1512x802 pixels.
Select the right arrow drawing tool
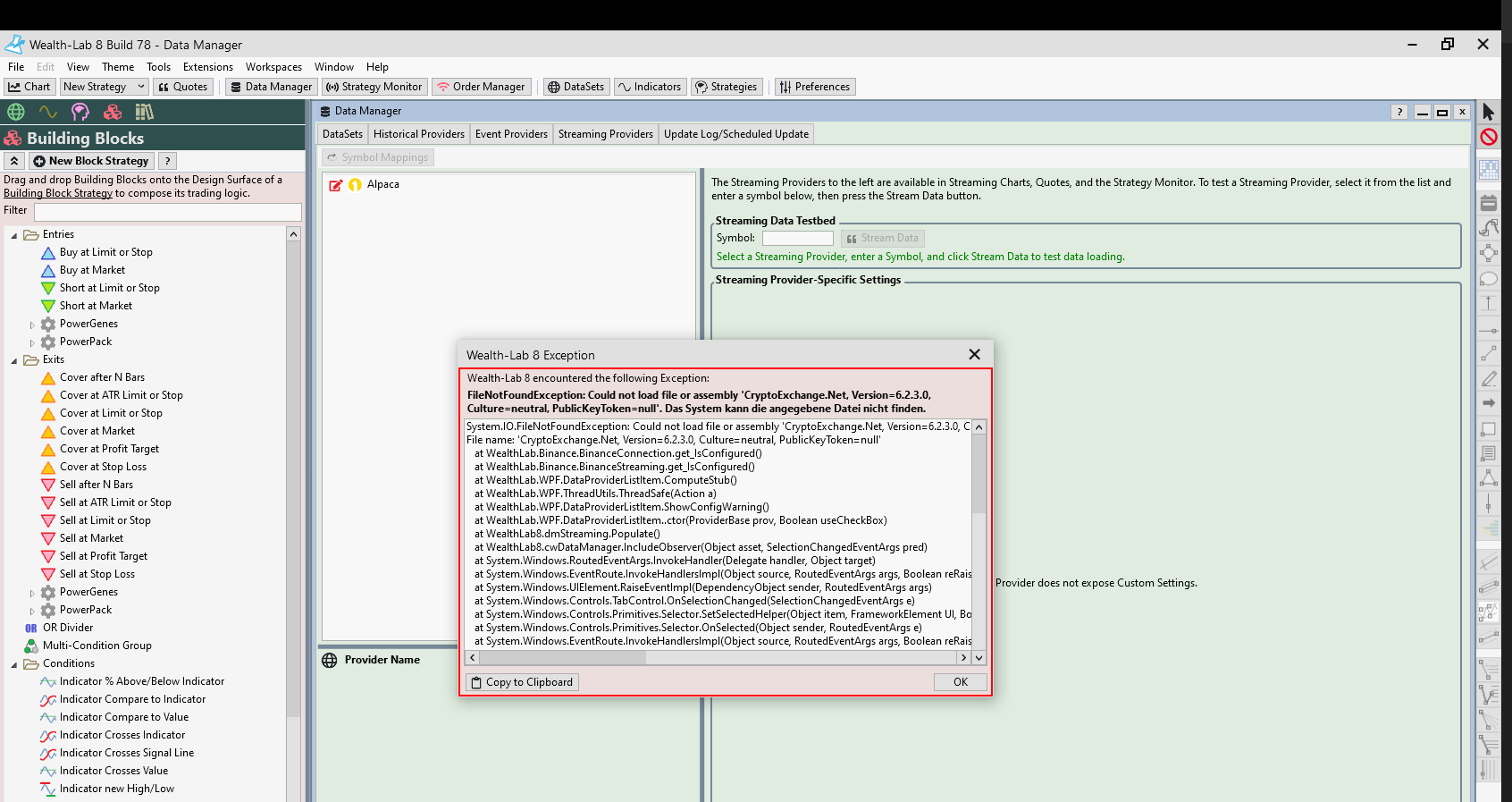1489,403
